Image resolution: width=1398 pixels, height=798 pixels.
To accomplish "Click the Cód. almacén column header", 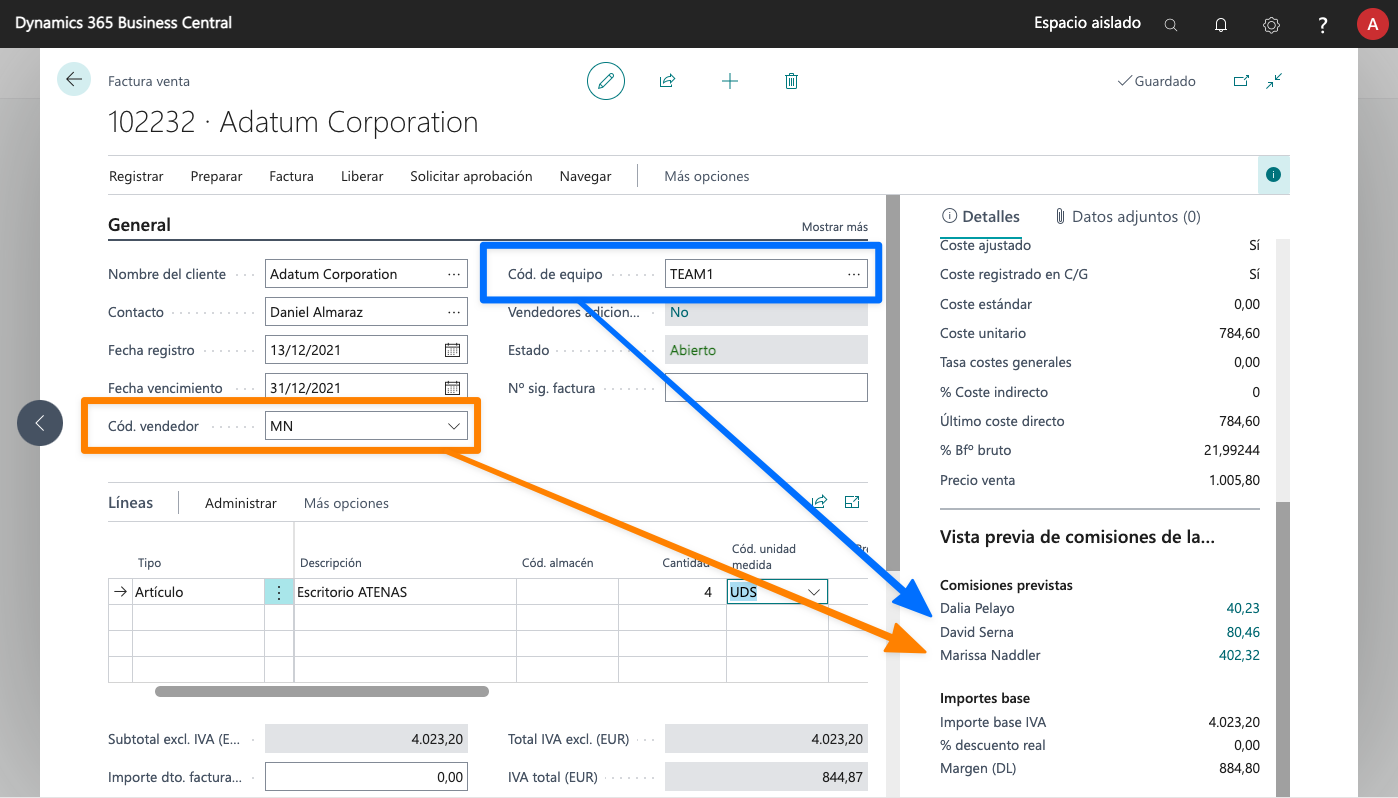I will 558,563.
